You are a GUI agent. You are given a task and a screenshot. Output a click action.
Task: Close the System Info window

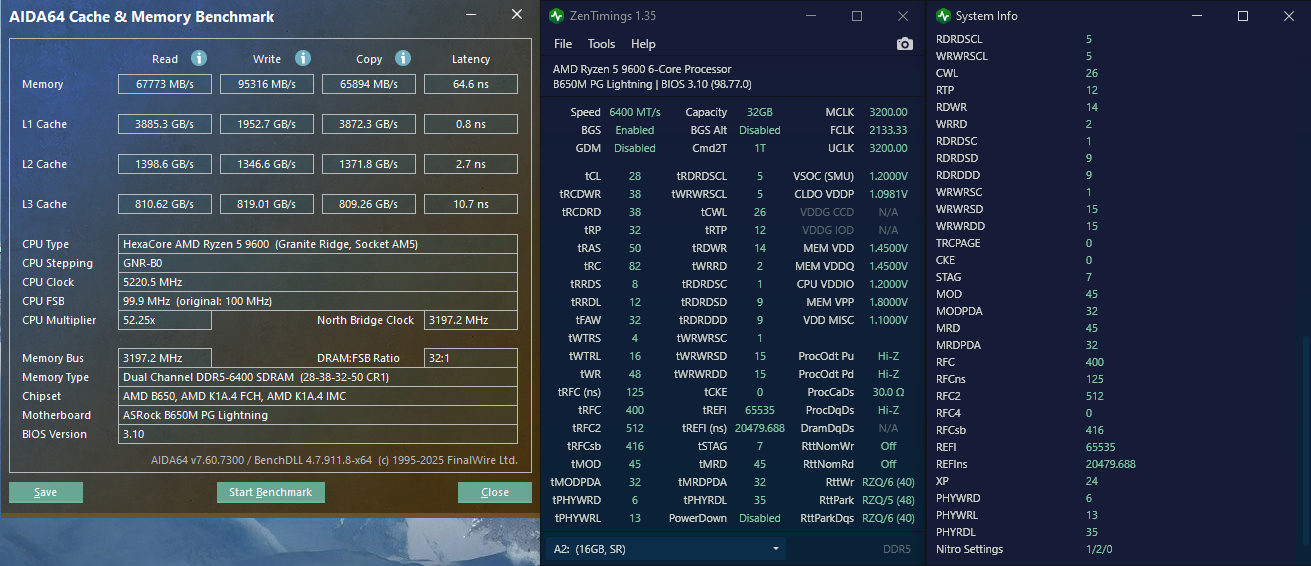1288,16
